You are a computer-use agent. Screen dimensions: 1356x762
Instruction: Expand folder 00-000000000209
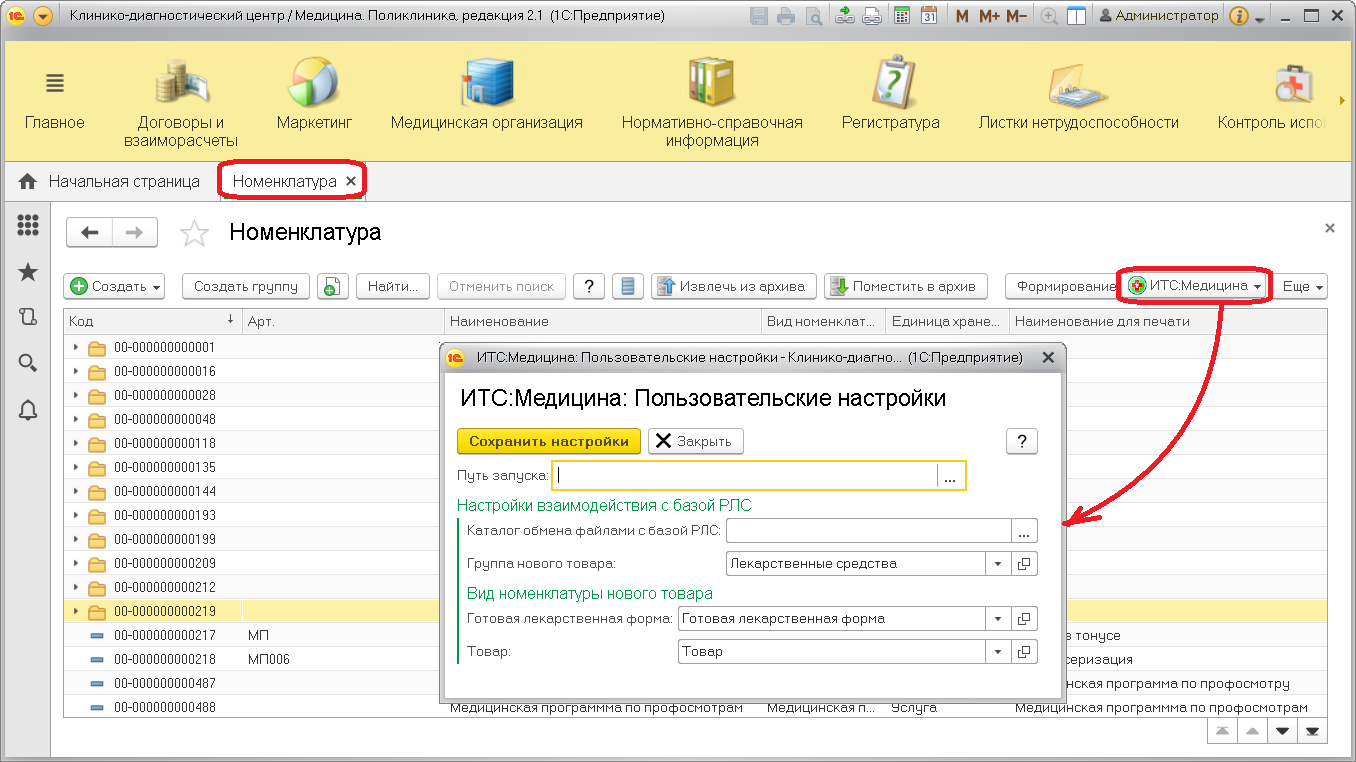coord(76,563)
